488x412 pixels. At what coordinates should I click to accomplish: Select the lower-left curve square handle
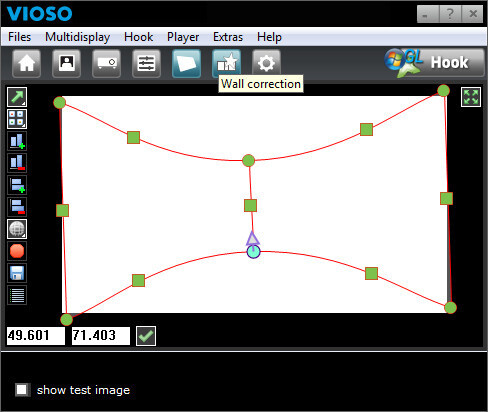[x=138, y=281]
